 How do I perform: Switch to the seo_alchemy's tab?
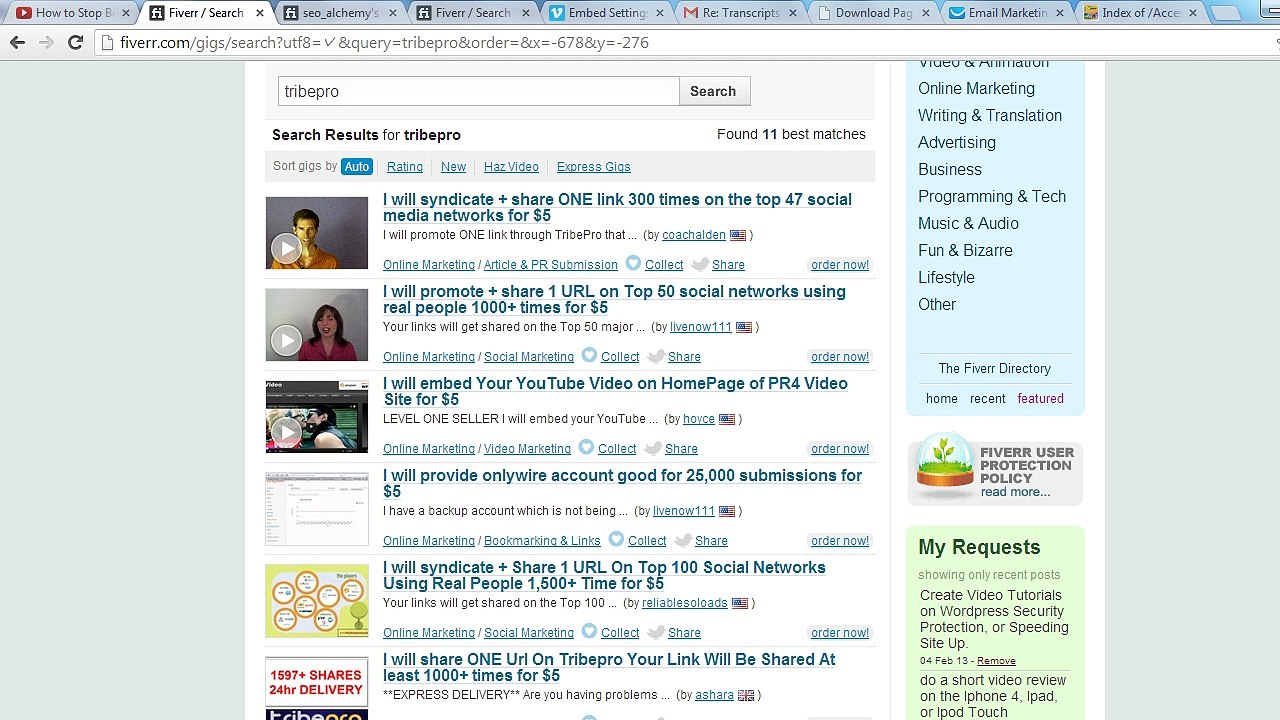pyautogui.click(x=339, y=13)
